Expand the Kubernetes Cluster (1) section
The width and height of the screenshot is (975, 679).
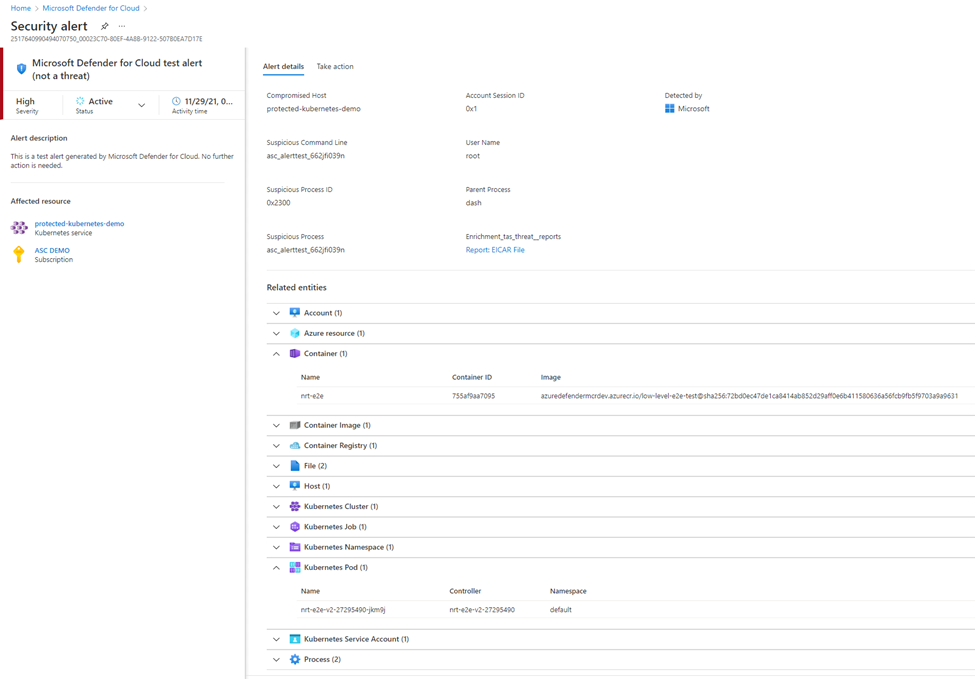click(276, 506)
